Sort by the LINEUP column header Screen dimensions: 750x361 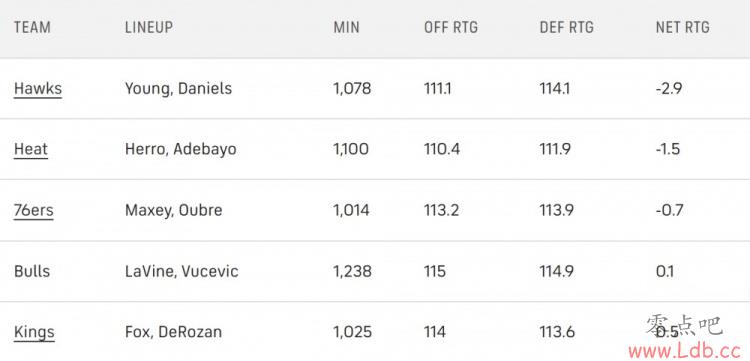tap(149, 27)
